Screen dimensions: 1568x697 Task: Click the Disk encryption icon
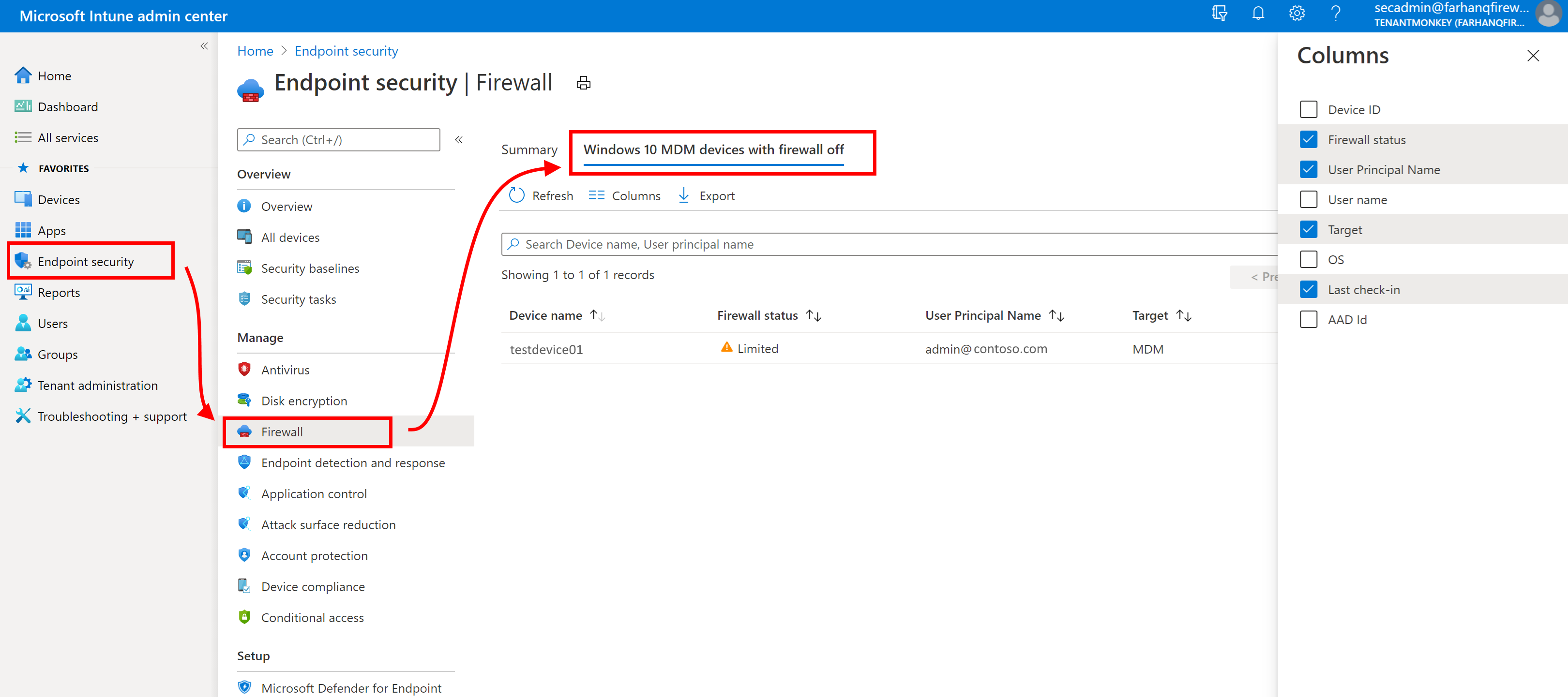pos(243,400)
